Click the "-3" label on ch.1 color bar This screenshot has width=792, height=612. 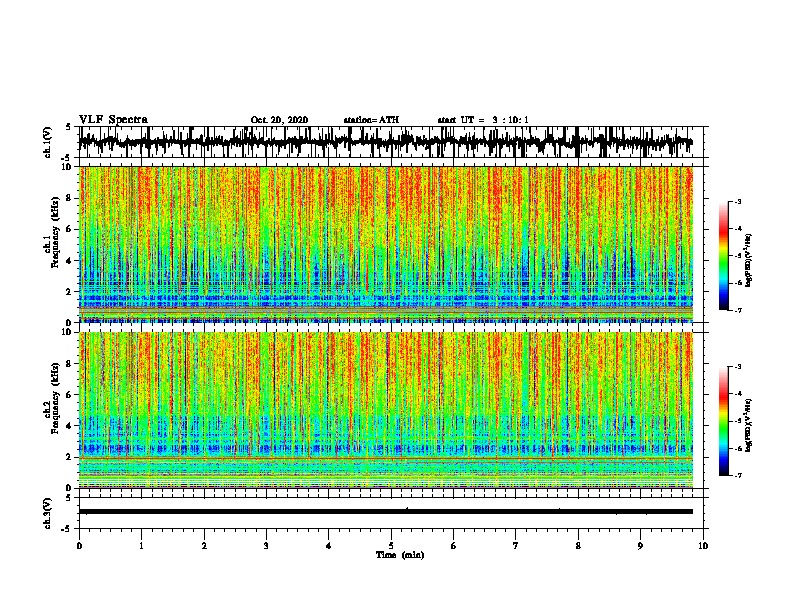point(737,201)
